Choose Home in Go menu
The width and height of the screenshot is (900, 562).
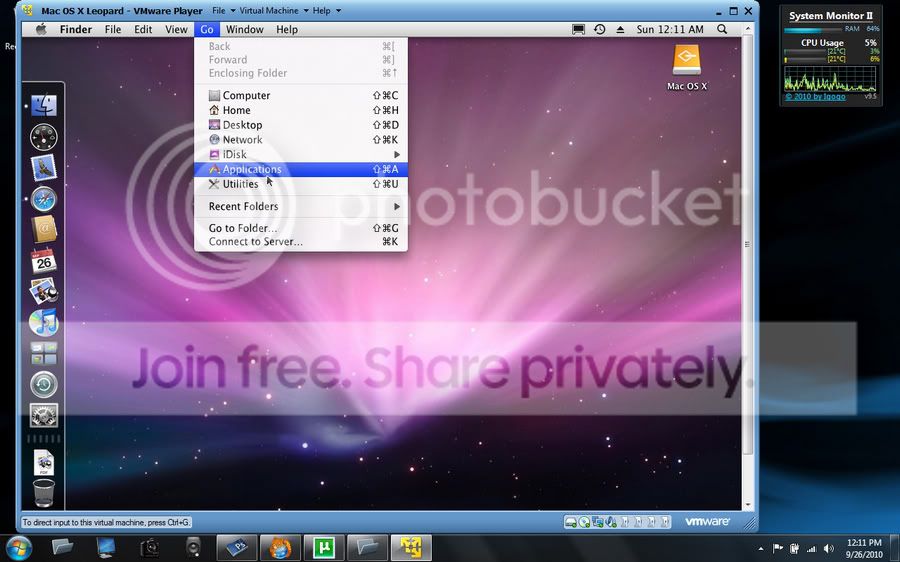tap(301, 110)
